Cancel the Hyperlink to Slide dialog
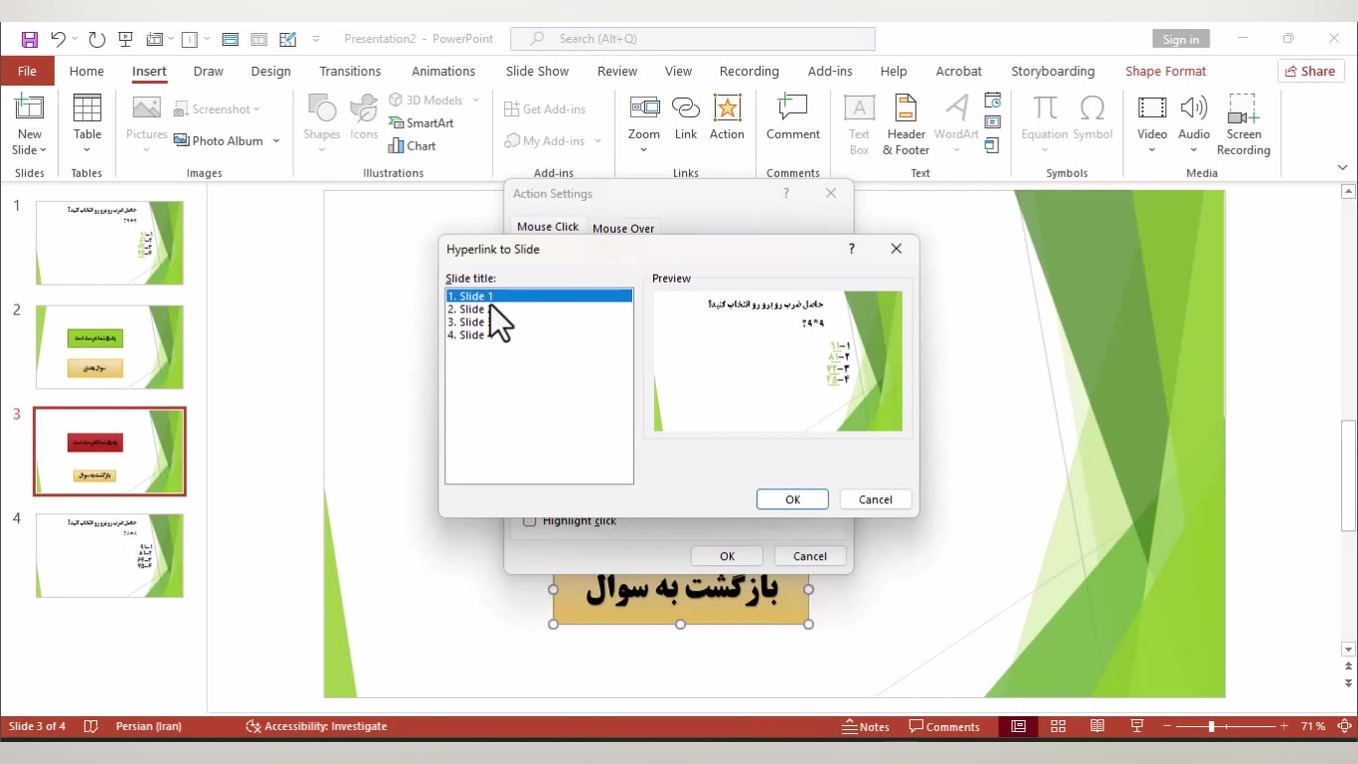Image resolution: width=1358 pixels, height=764 pixels. [875, 500]
